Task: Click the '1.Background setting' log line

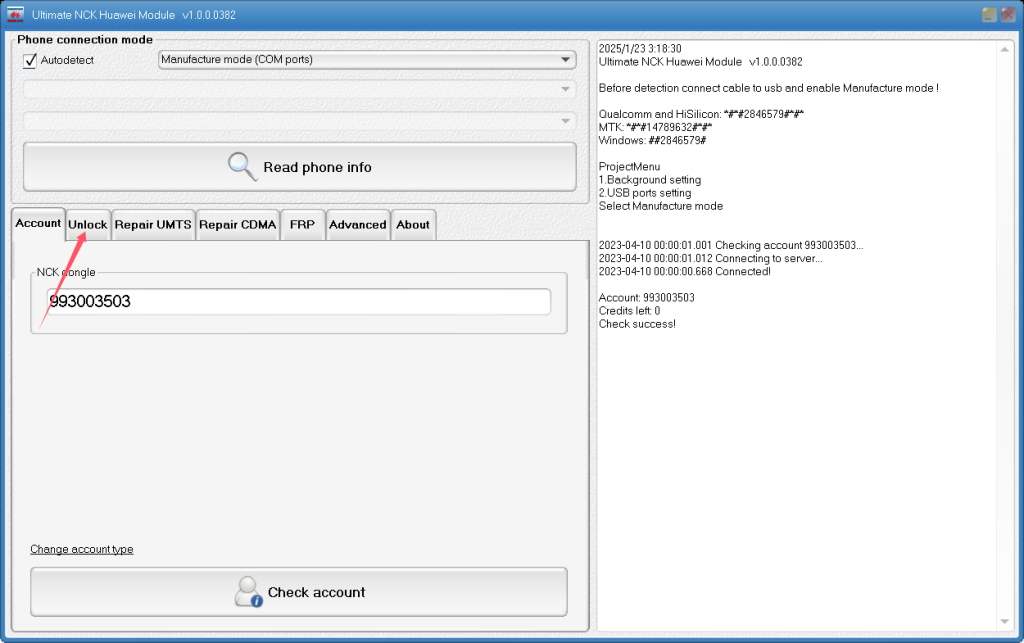Action: coord(650,180)
